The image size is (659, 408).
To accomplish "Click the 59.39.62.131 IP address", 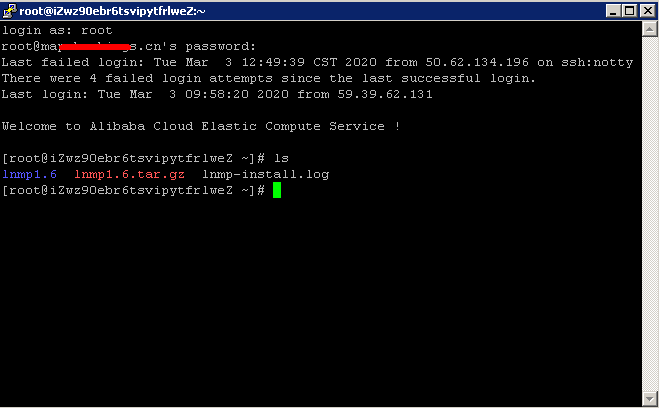I will [385, 94].
